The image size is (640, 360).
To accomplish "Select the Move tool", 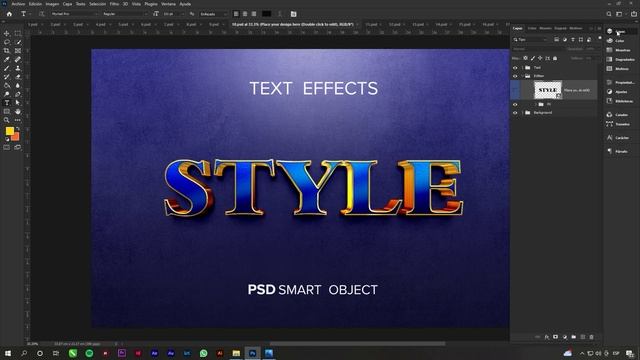I will pos(7,33).
